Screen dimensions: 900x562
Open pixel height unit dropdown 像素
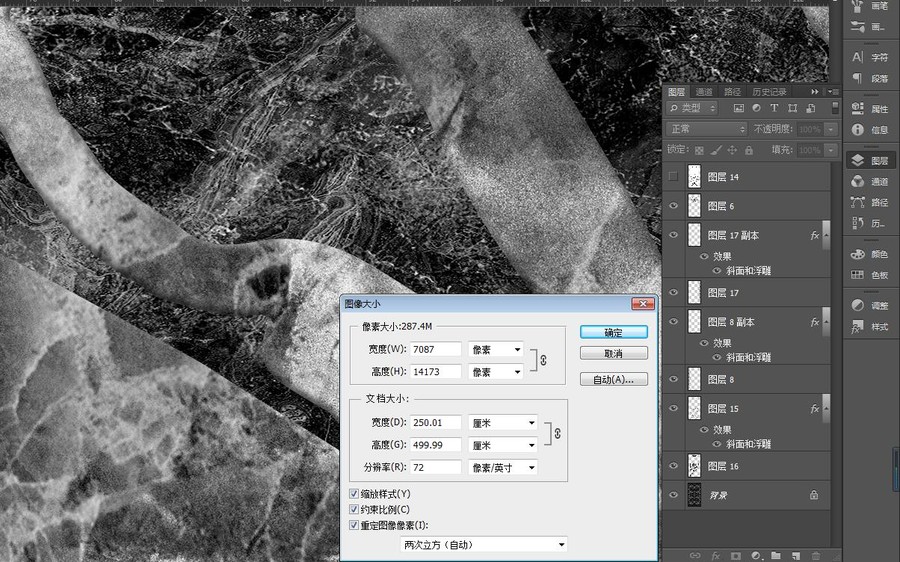tap(496, 372)
